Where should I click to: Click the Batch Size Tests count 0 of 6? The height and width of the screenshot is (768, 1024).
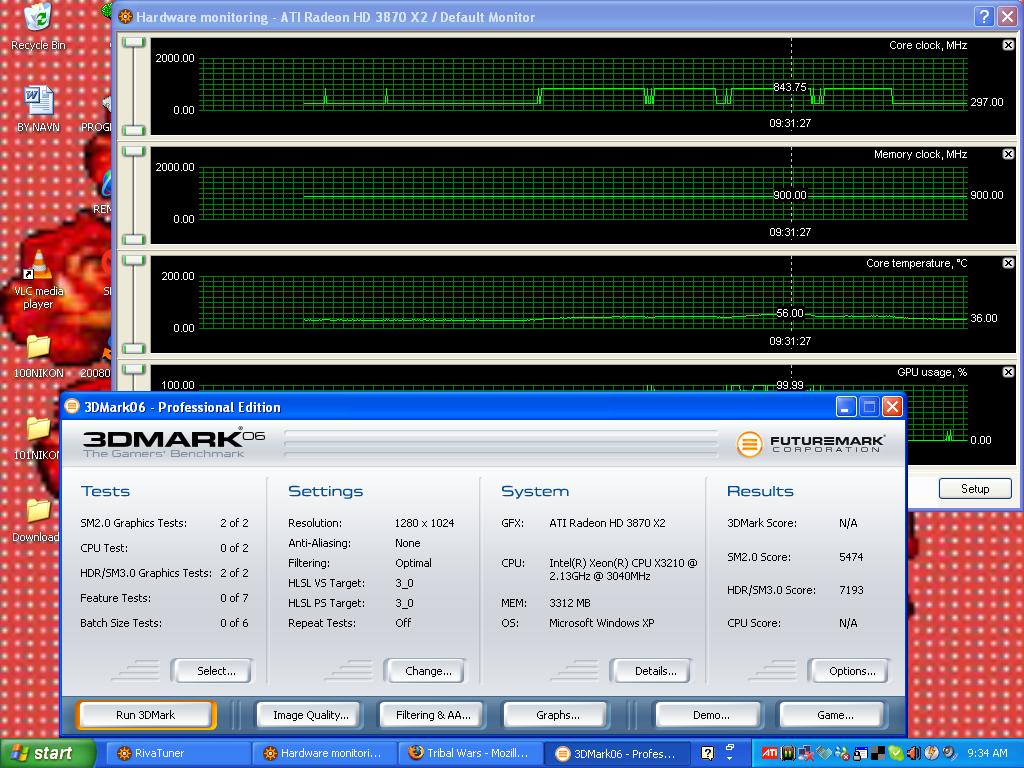click(234, 623)
